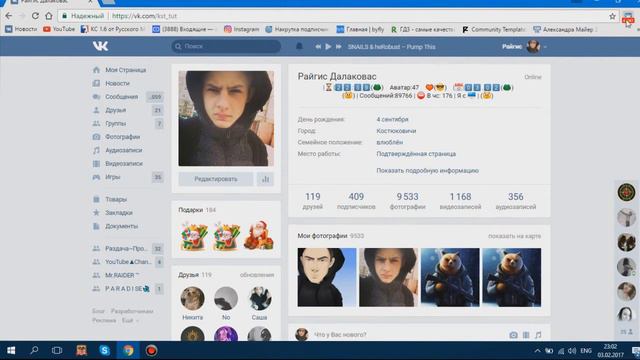The width and height of the screenshot is (640, 360).
Task: Open friend Саша's avatar
Action: (259, 298)
